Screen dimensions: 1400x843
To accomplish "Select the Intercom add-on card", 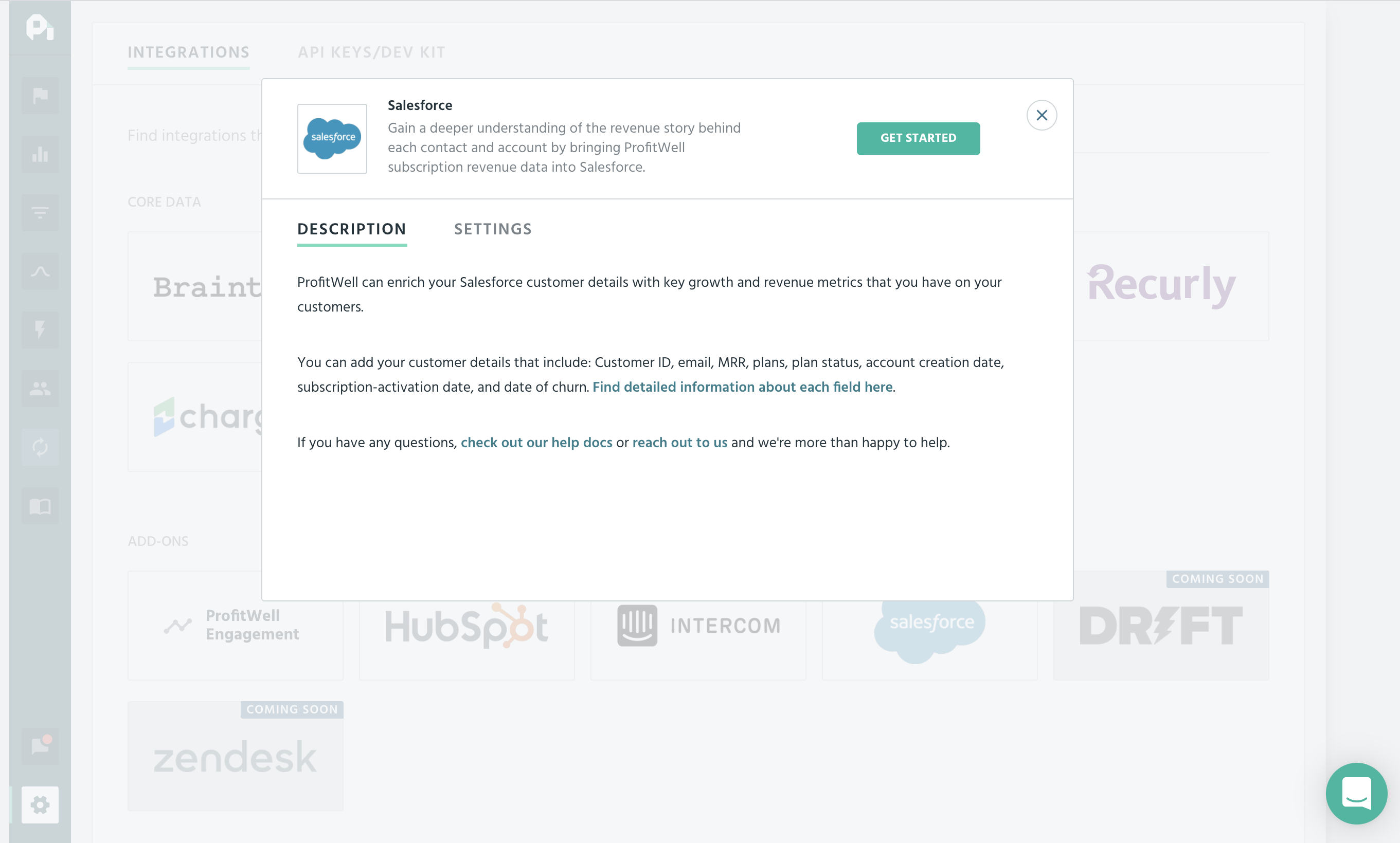I will coord(698,640).
